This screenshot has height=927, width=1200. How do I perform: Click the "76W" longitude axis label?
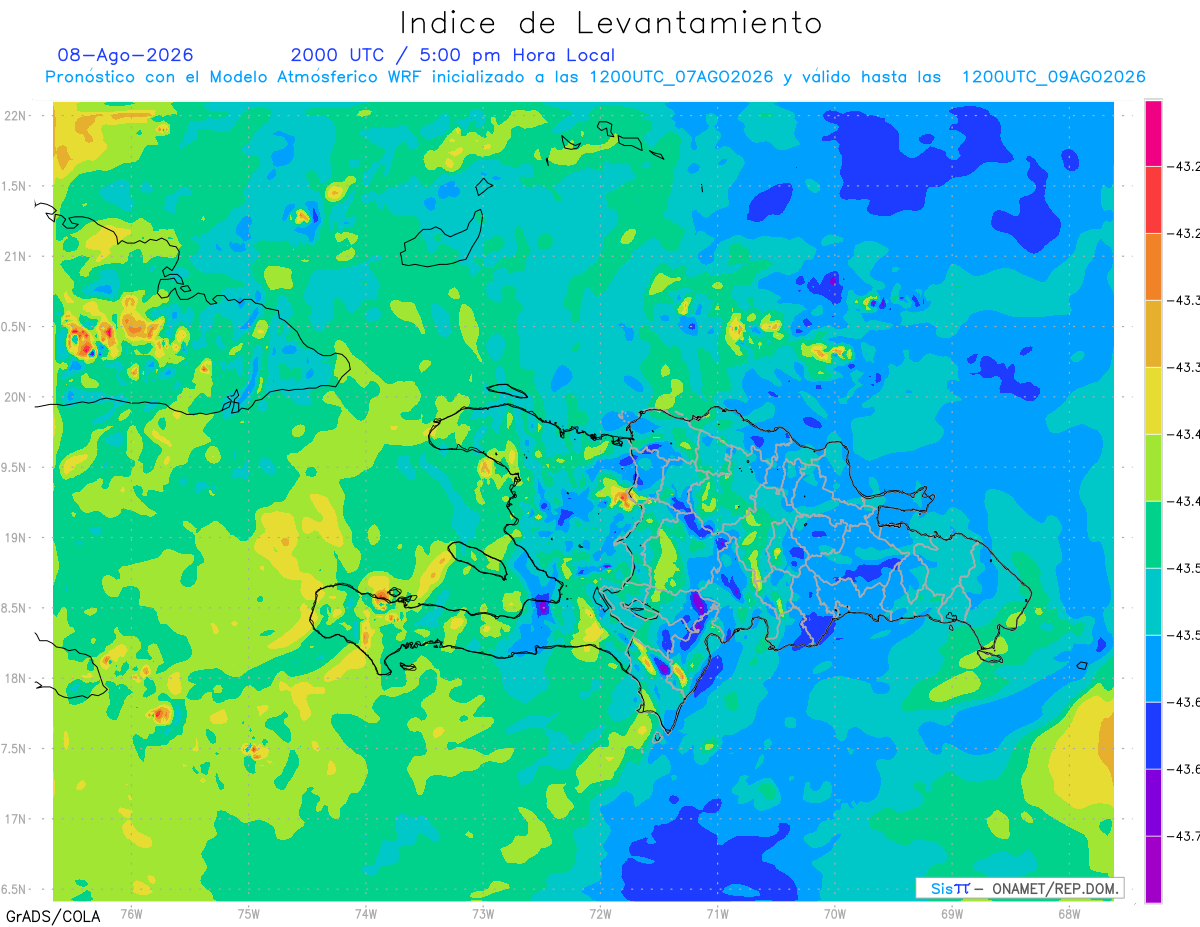(x=131, y=912)
